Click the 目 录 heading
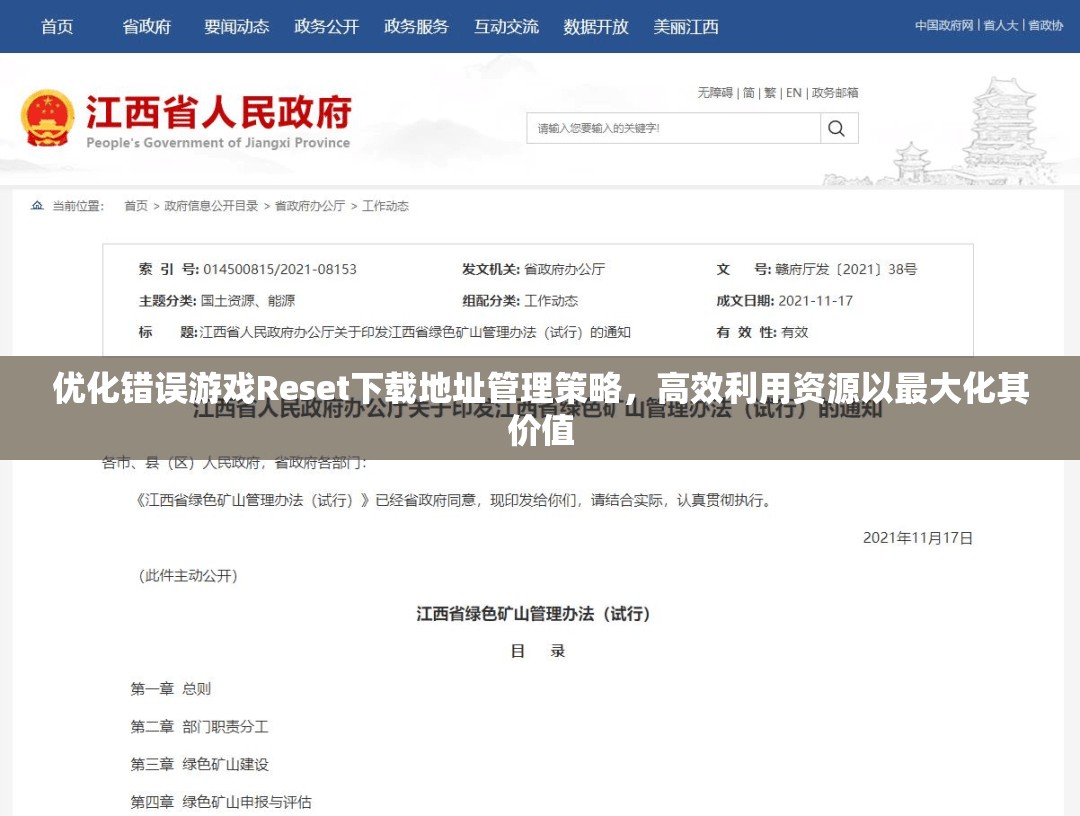 [538, 651]
